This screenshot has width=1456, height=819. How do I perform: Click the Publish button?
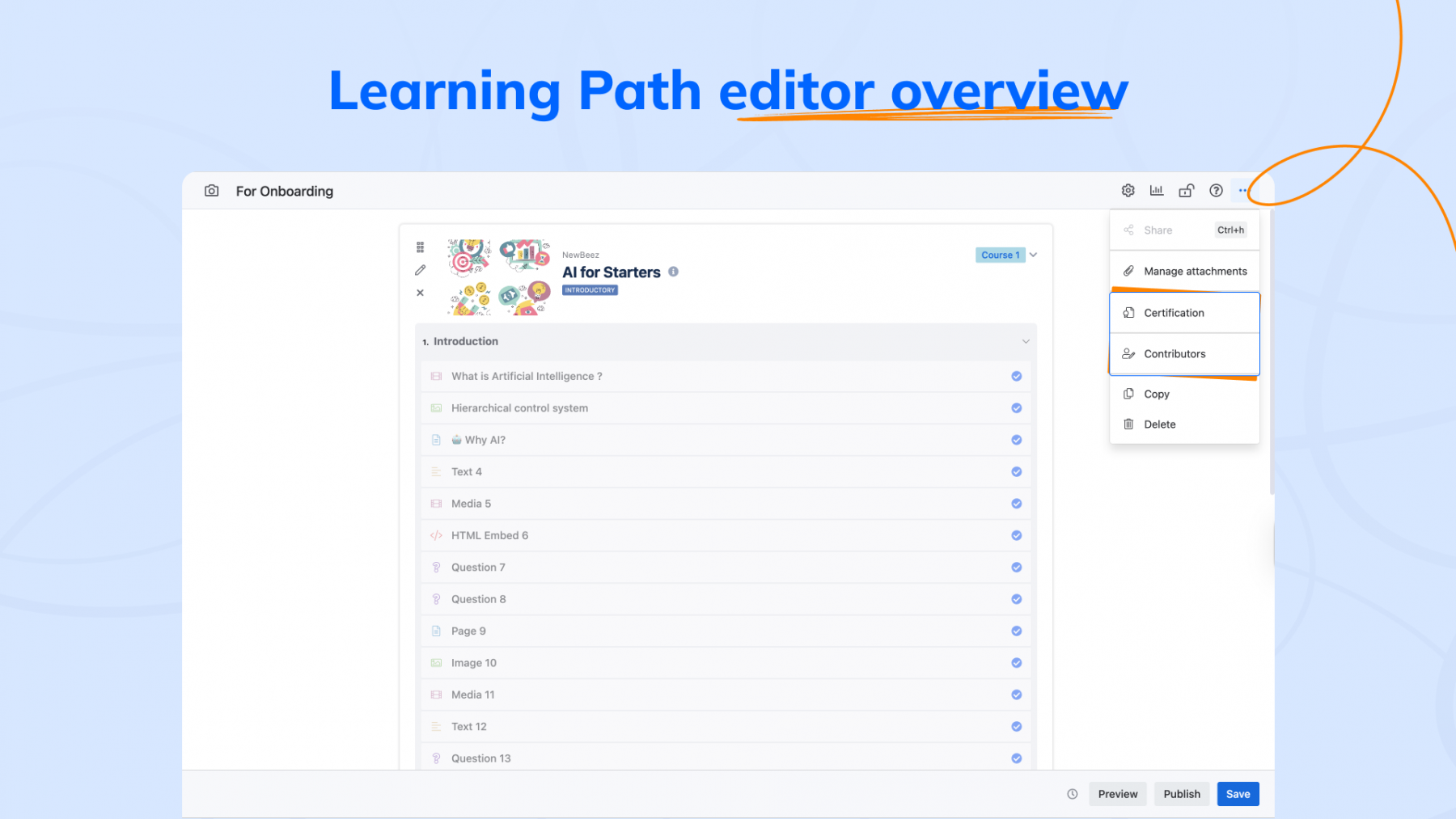1181,794
